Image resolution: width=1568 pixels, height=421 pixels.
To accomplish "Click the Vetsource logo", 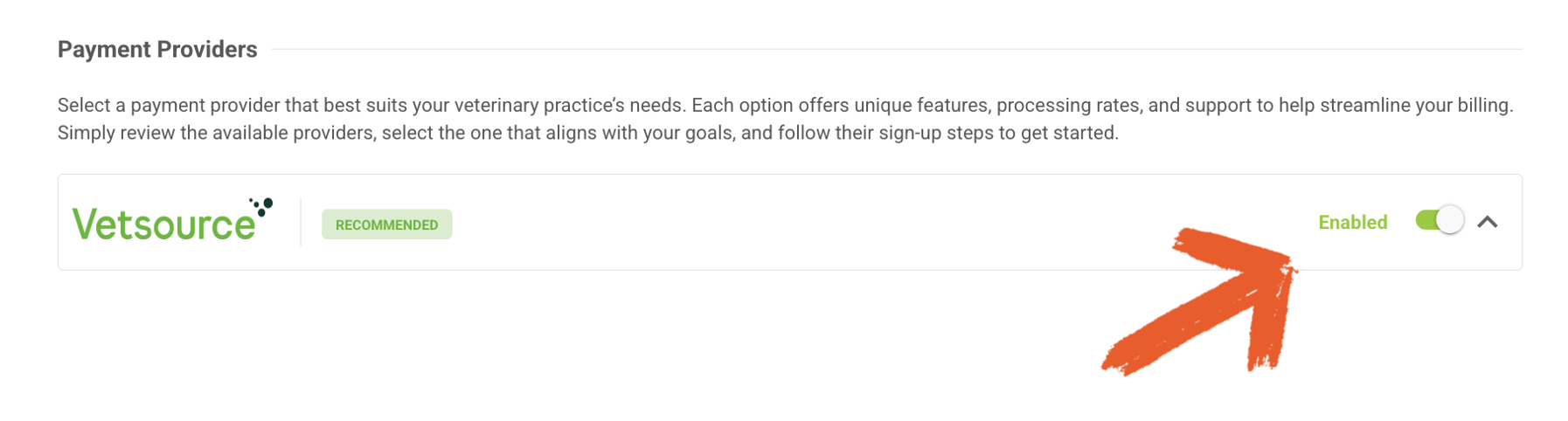I will coord(172,220).
